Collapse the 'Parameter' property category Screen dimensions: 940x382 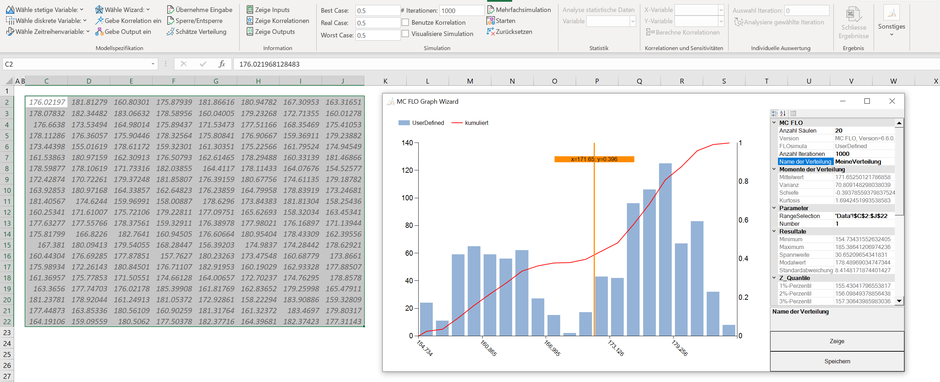click(x=774, y=207)
